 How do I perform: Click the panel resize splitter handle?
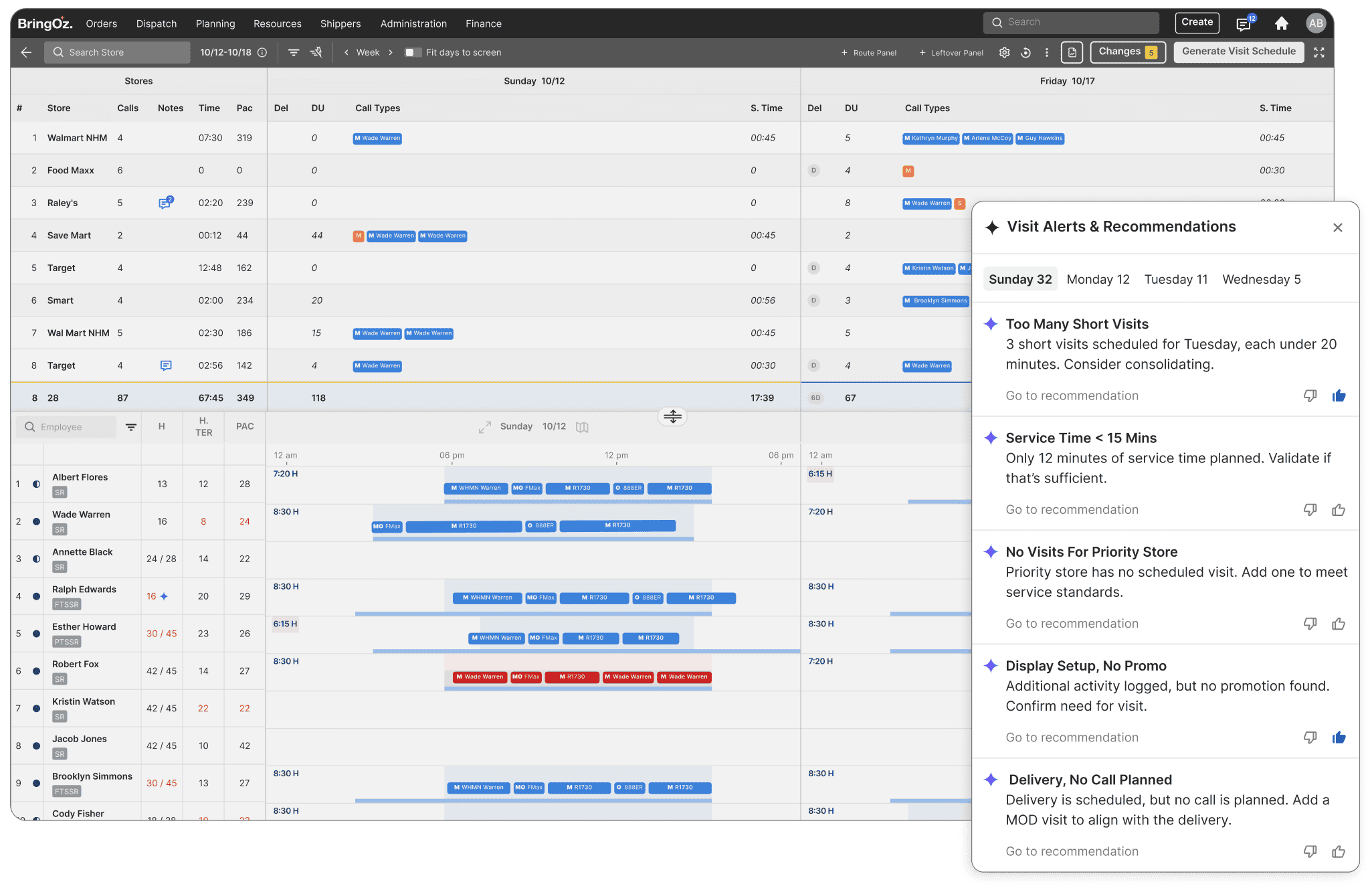[672, 416]
